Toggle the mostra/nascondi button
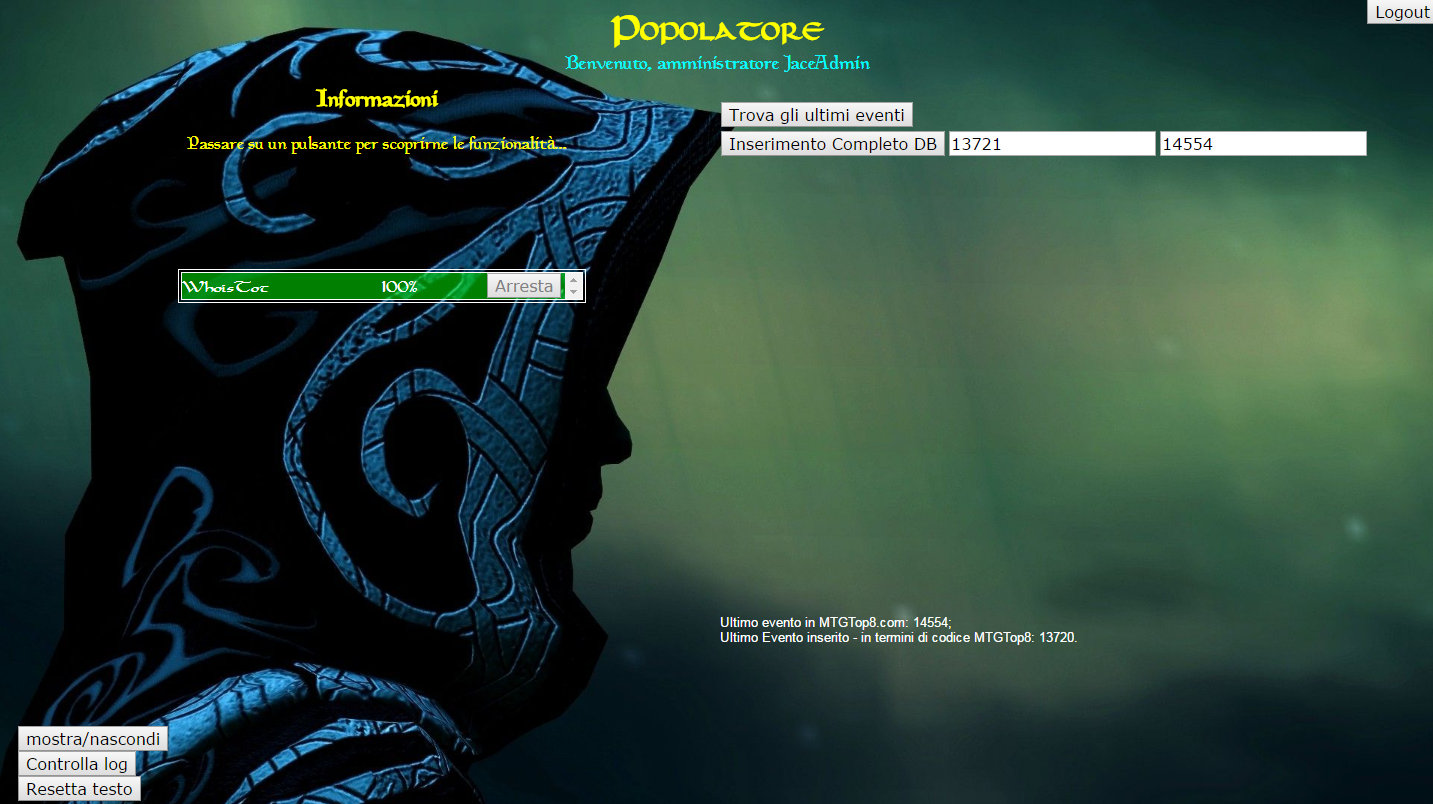 pos(93,739)
